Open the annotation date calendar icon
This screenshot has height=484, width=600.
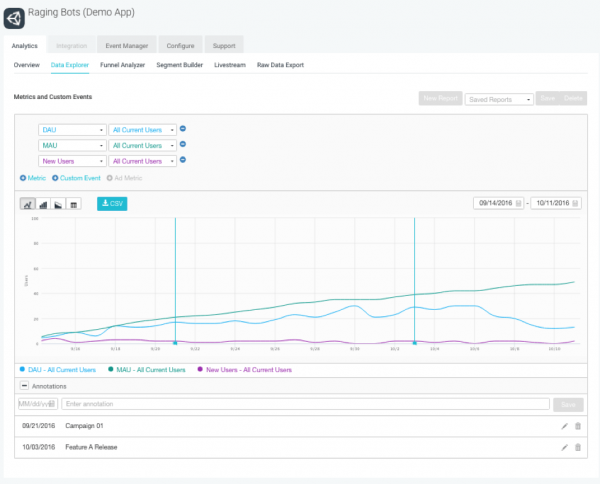(52, 404)
